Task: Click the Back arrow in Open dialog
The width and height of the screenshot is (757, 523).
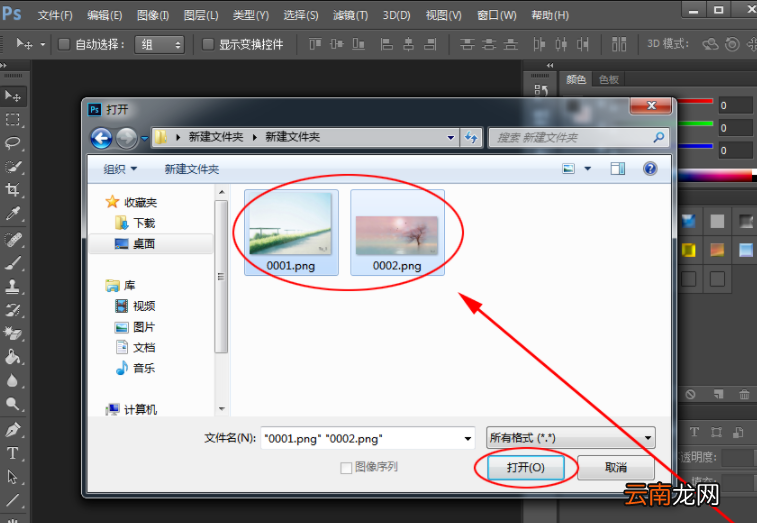Action: tap(101, 139)
